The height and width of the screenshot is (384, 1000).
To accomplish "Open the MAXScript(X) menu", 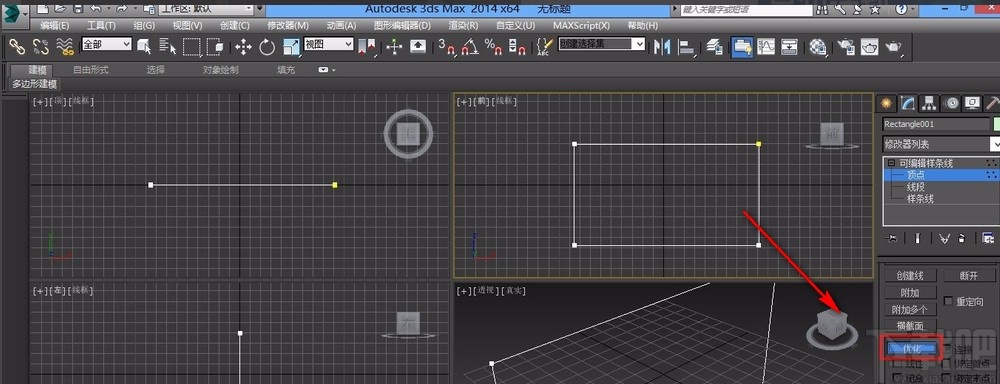I will [x=581, y=26].
